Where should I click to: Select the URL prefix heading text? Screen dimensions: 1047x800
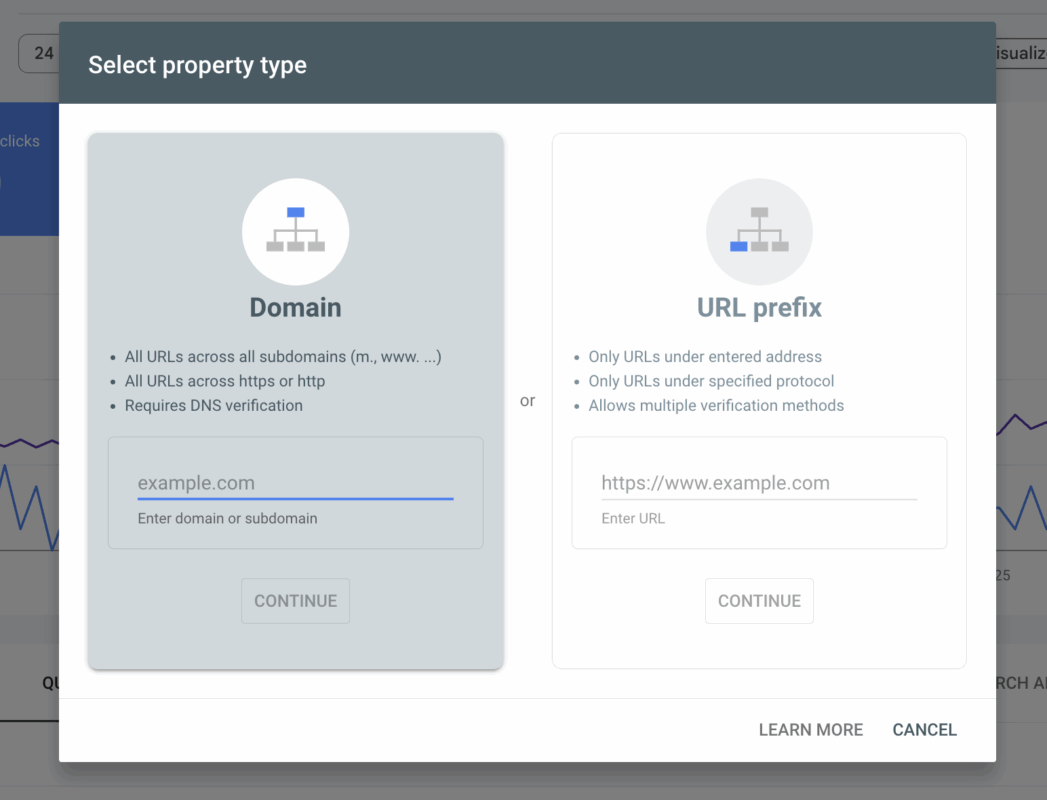(759, 307)
